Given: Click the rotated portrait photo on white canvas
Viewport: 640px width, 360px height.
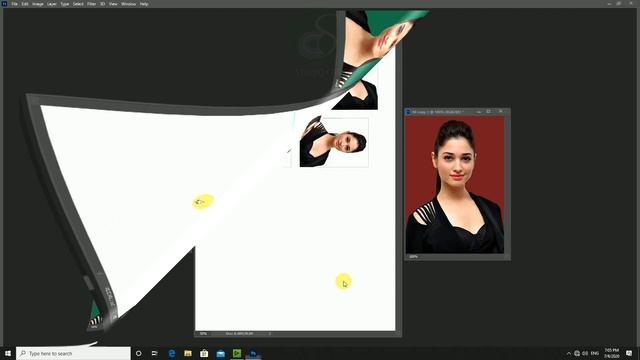Looking at the screenshot, I should pyautogui.click(x=334, y=142).
